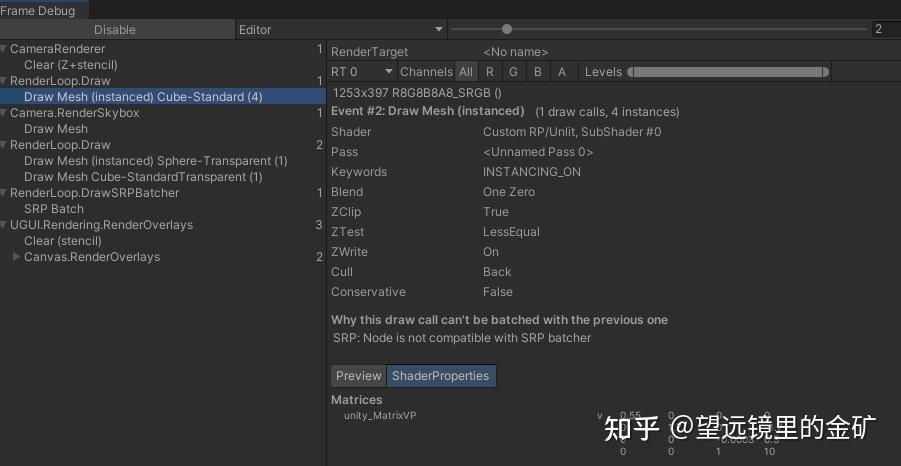901x466 pixels.
Task: Toggle the G channel button
Action: (514, 72)
